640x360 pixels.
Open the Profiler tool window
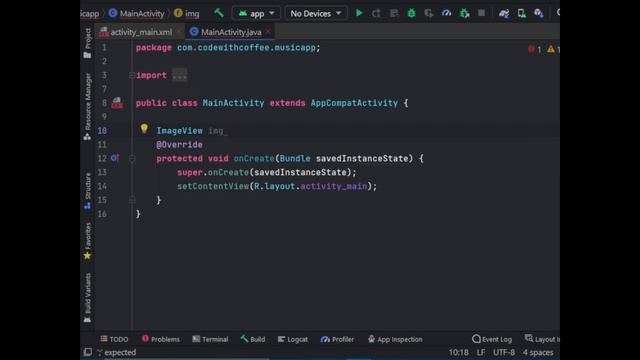tap(337, 339)
